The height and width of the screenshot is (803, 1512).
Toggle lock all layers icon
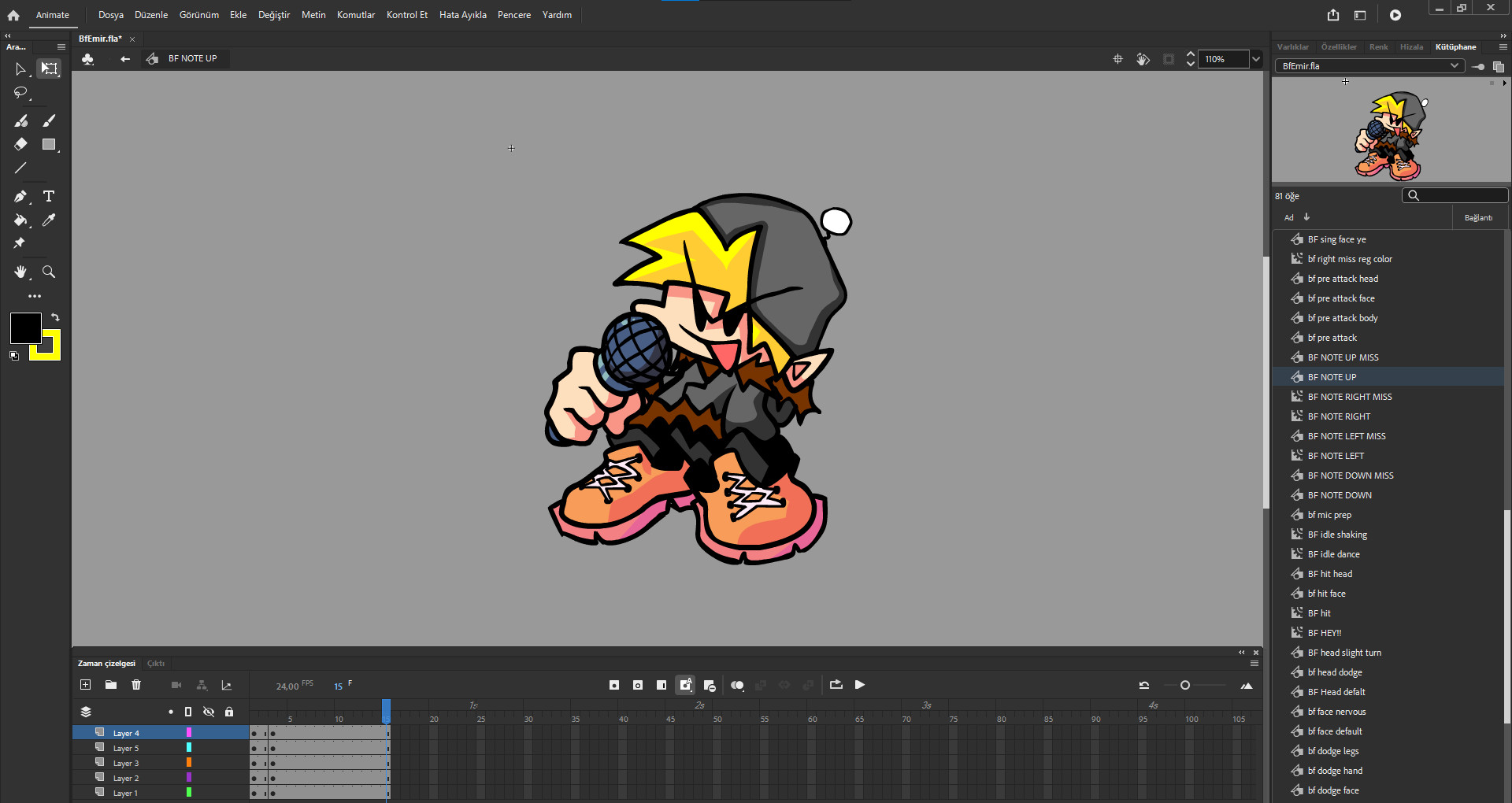tap(229, 712)
